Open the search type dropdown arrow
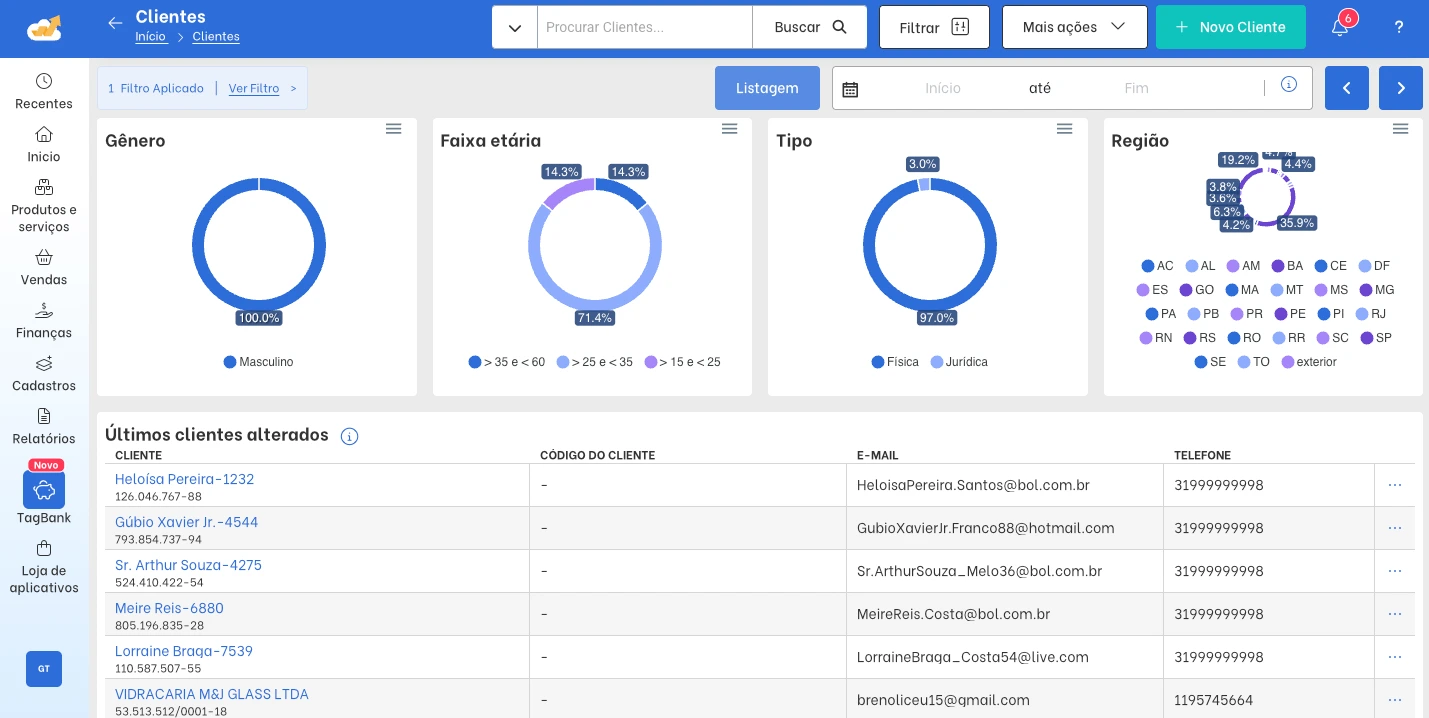Viewport: 1429px width, 718px height. [515, 28]
